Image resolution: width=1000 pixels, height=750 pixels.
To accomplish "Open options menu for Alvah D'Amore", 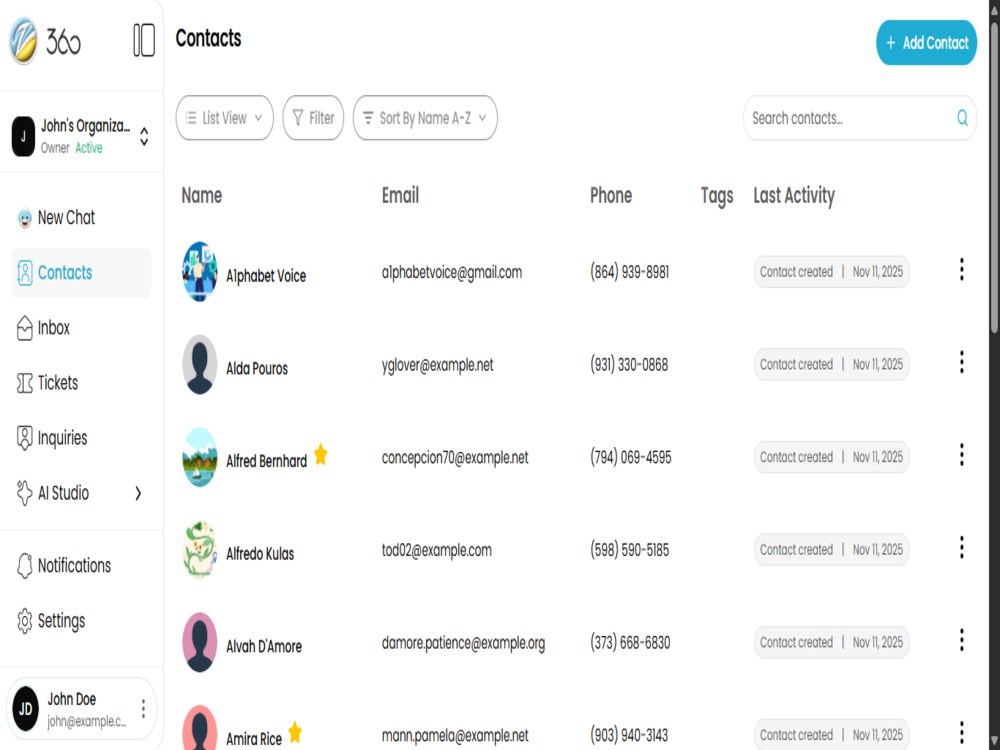I will click(x=961, y=640).
